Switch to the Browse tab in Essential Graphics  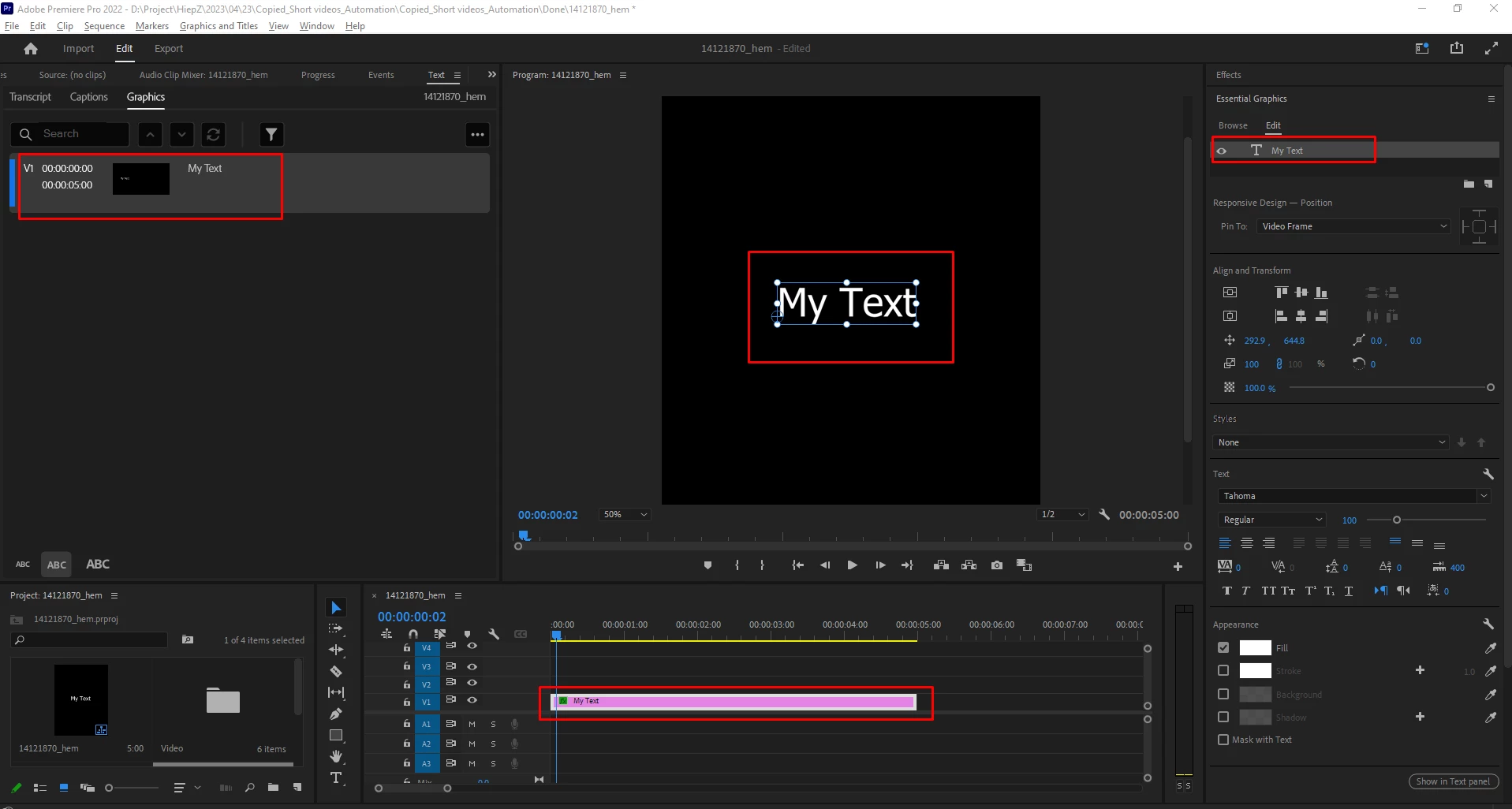click(x=1233, y=125)
